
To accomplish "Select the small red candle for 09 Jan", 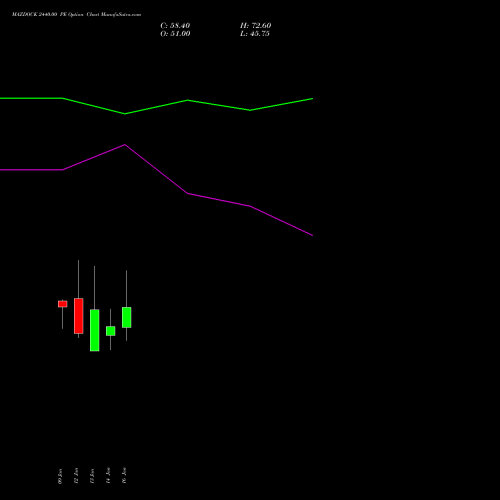I will click(63, 304).
